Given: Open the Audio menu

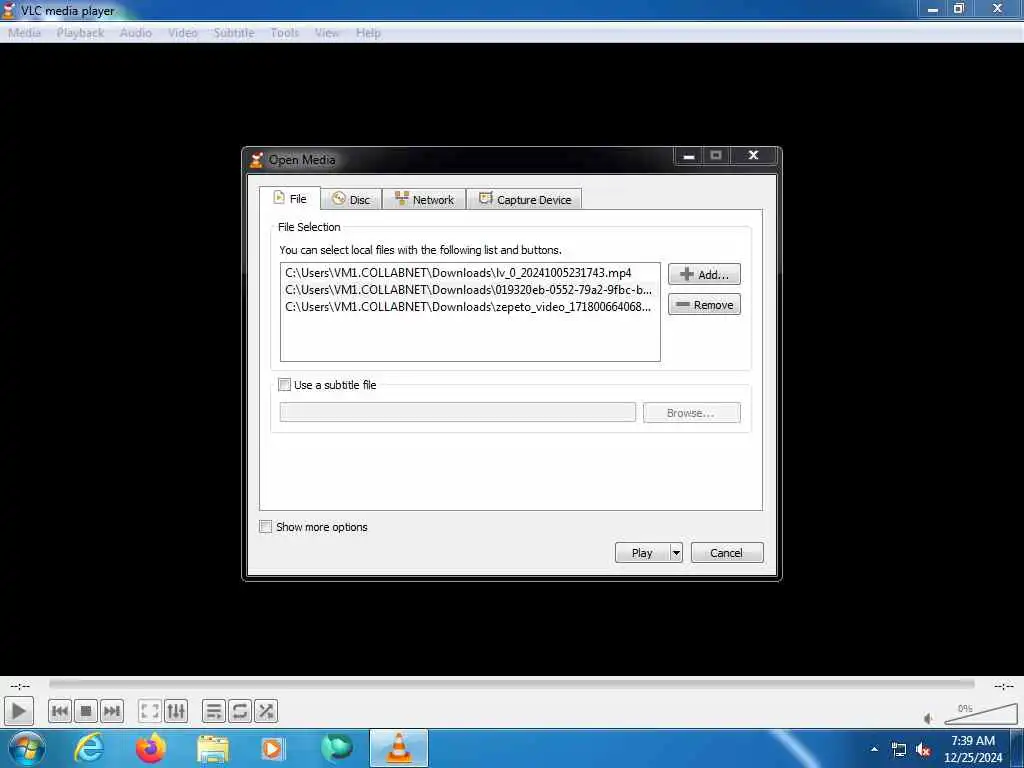Looking at the screenshot, I should click(x=136, y=33).
